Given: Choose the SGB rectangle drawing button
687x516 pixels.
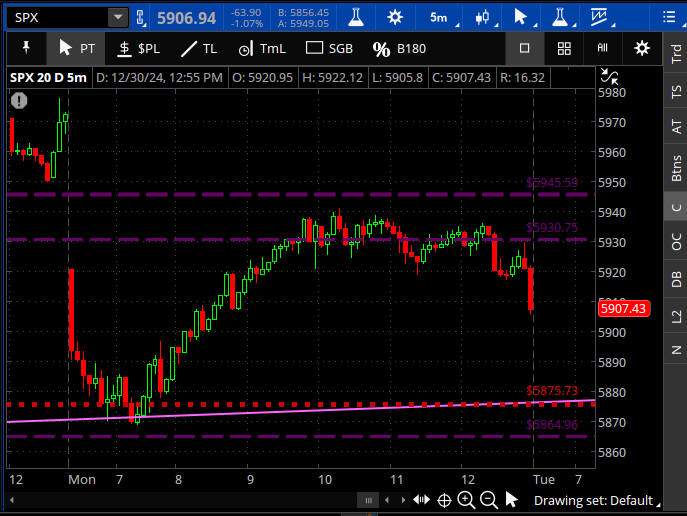Looking at the screenshot, I should click(328, 48).
